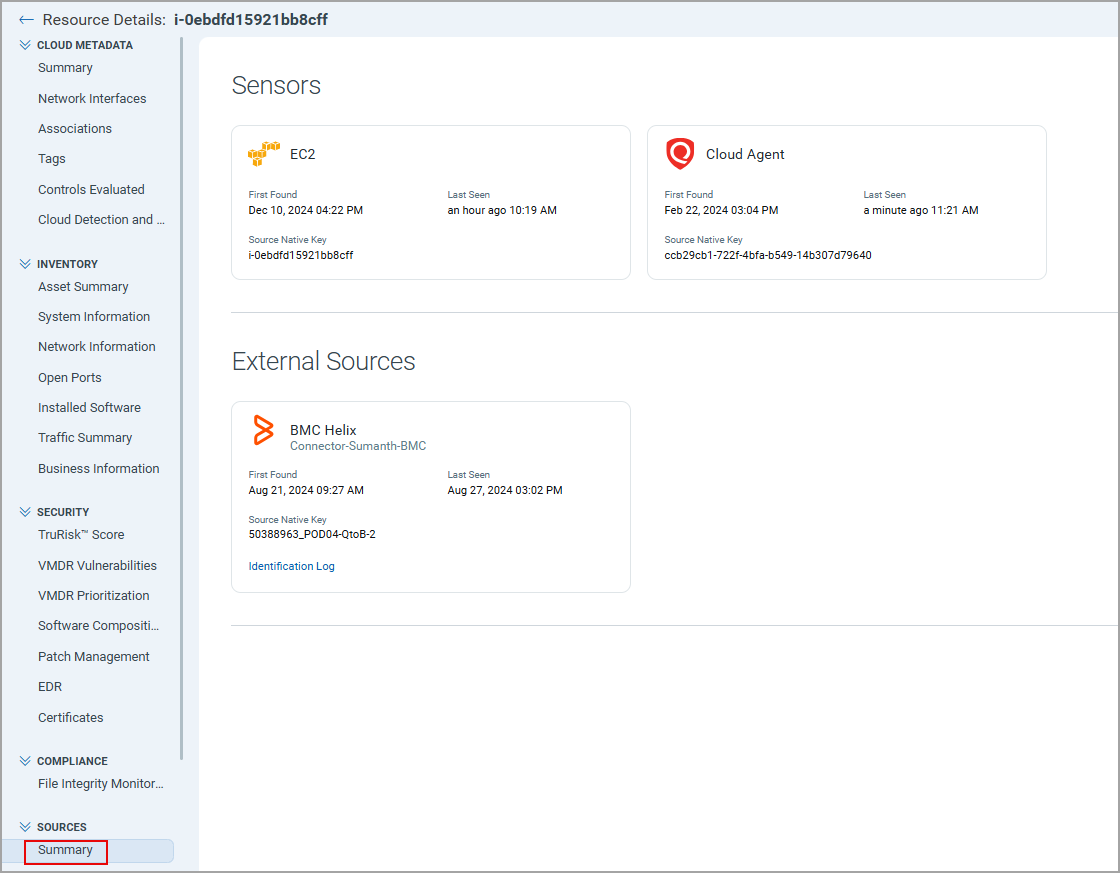Select System Information
This screenshot has height=873, width=1120.
[94, 316]
